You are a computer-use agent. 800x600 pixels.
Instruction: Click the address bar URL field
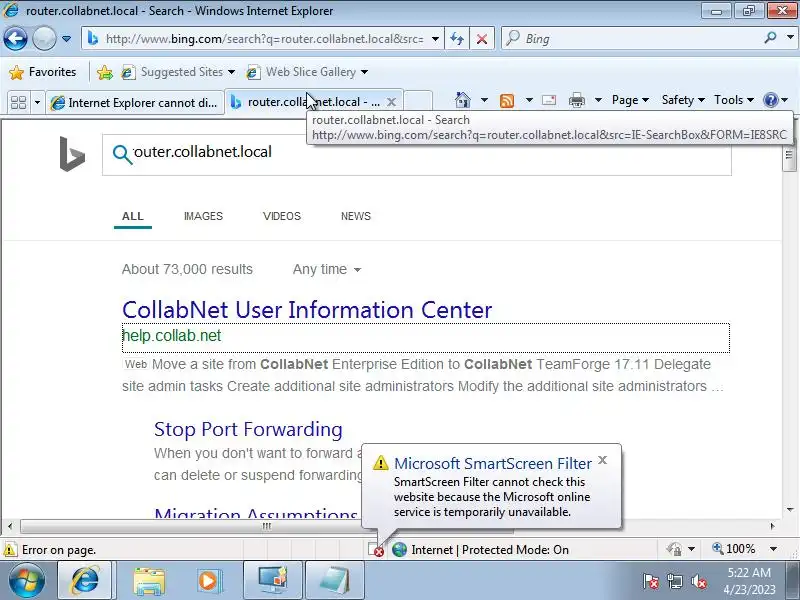265,39
